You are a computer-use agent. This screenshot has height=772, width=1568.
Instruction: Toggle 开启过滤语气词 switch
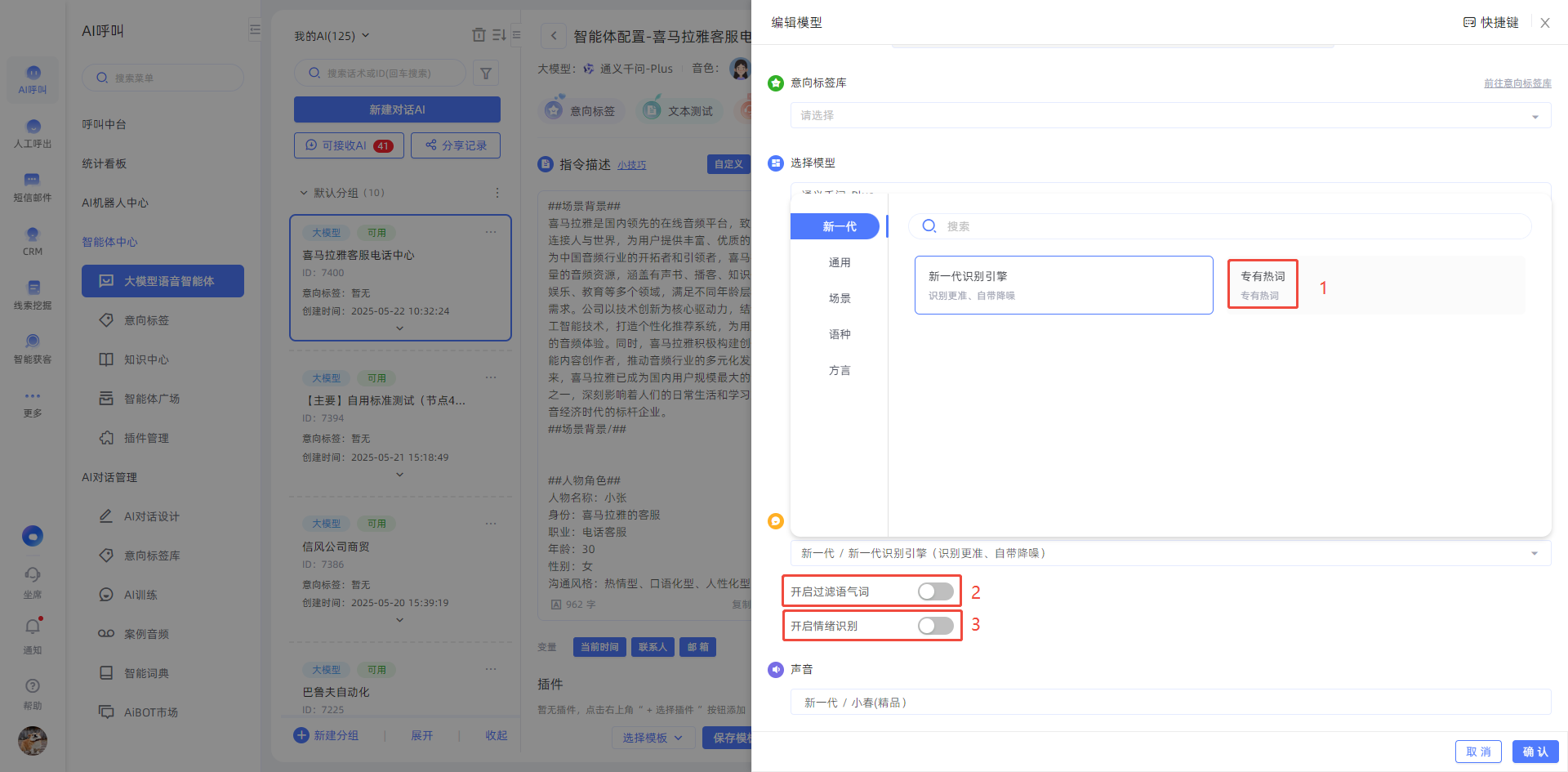936,591
